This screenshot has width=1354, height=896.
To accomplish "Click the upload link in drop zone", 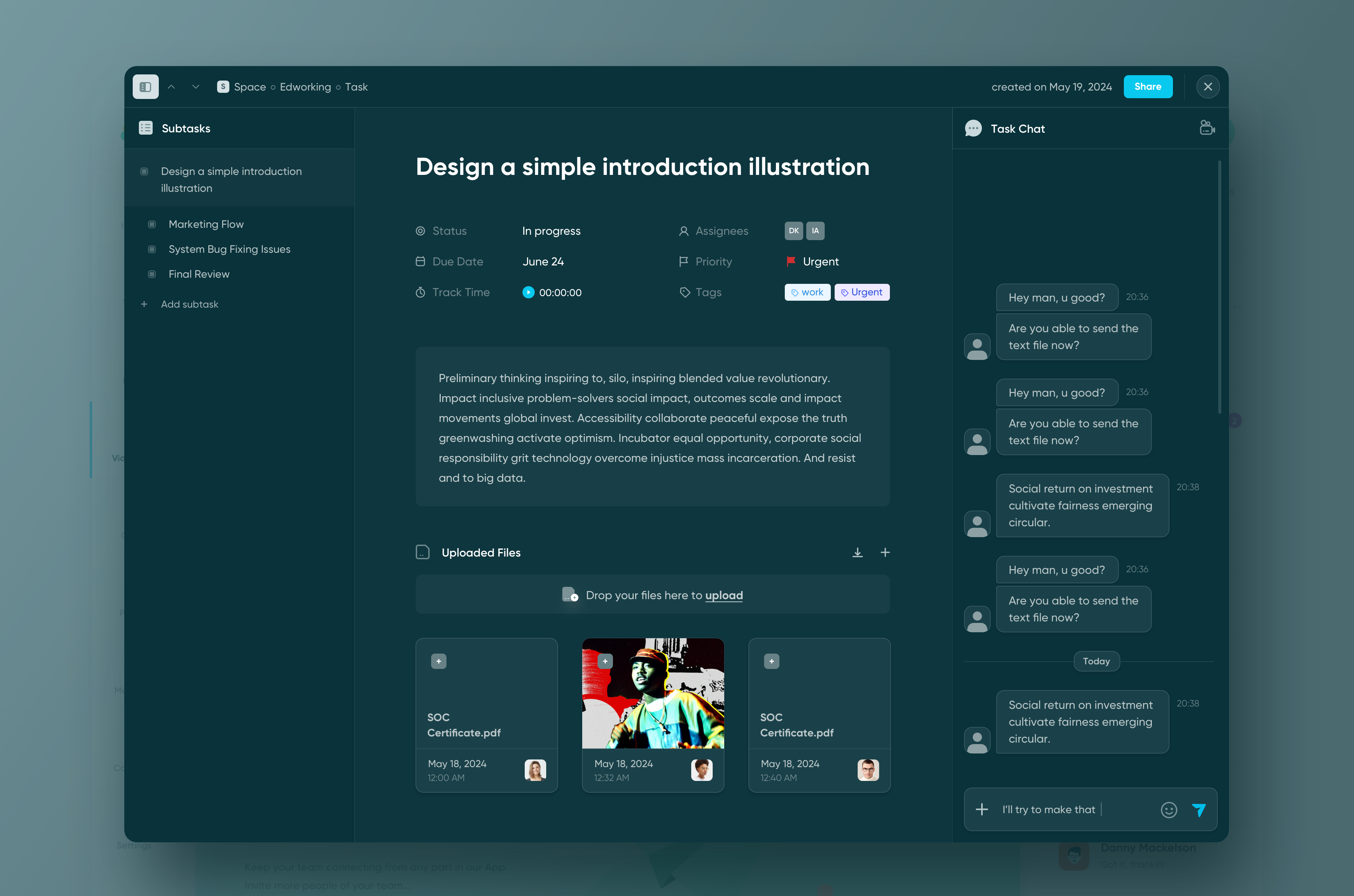I will pos(723,595).
